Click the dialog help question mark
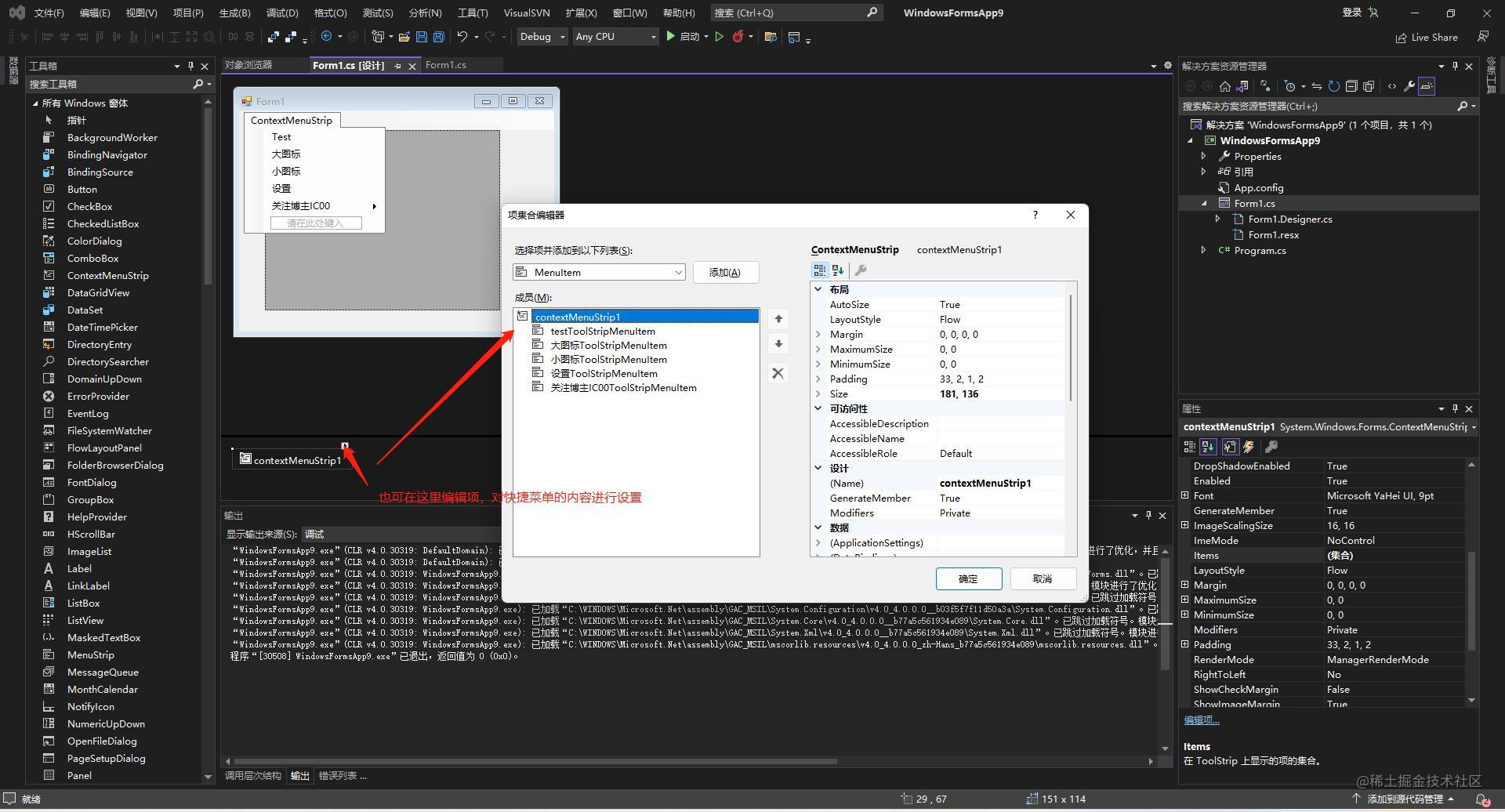 pyautogui.click(x=1035, y=215)
